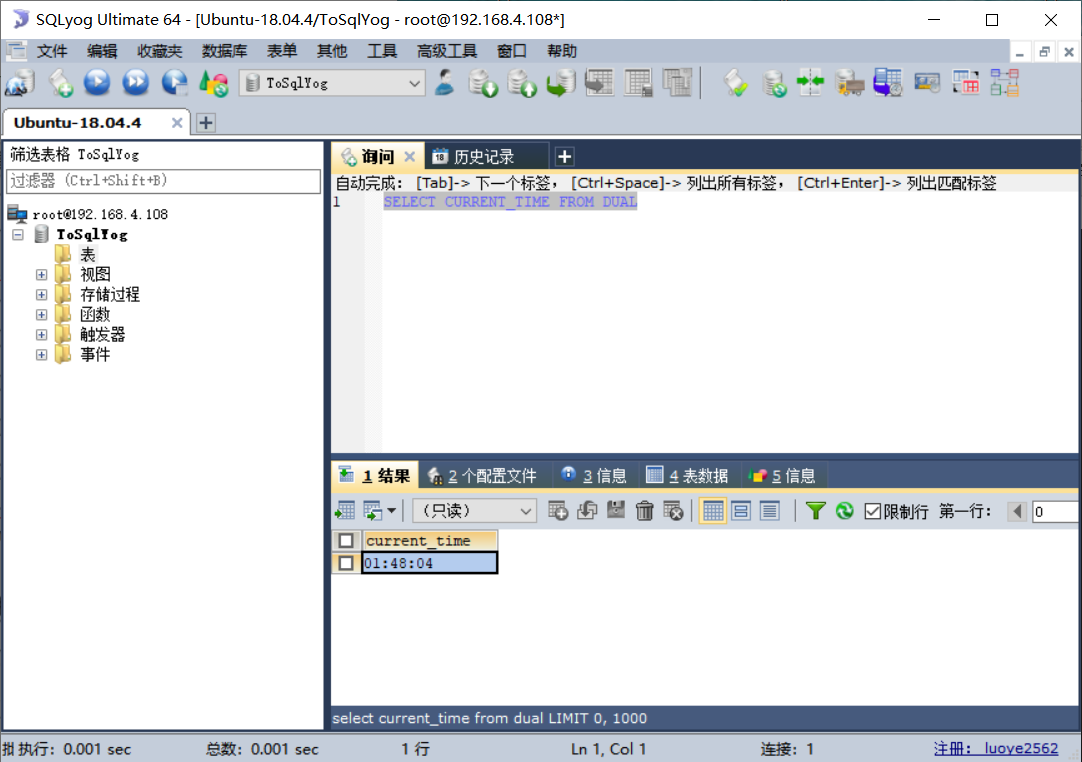Click the copy tables toolbar icon
The width and height of the screenshot is (1082, 762).
(678, 83)
